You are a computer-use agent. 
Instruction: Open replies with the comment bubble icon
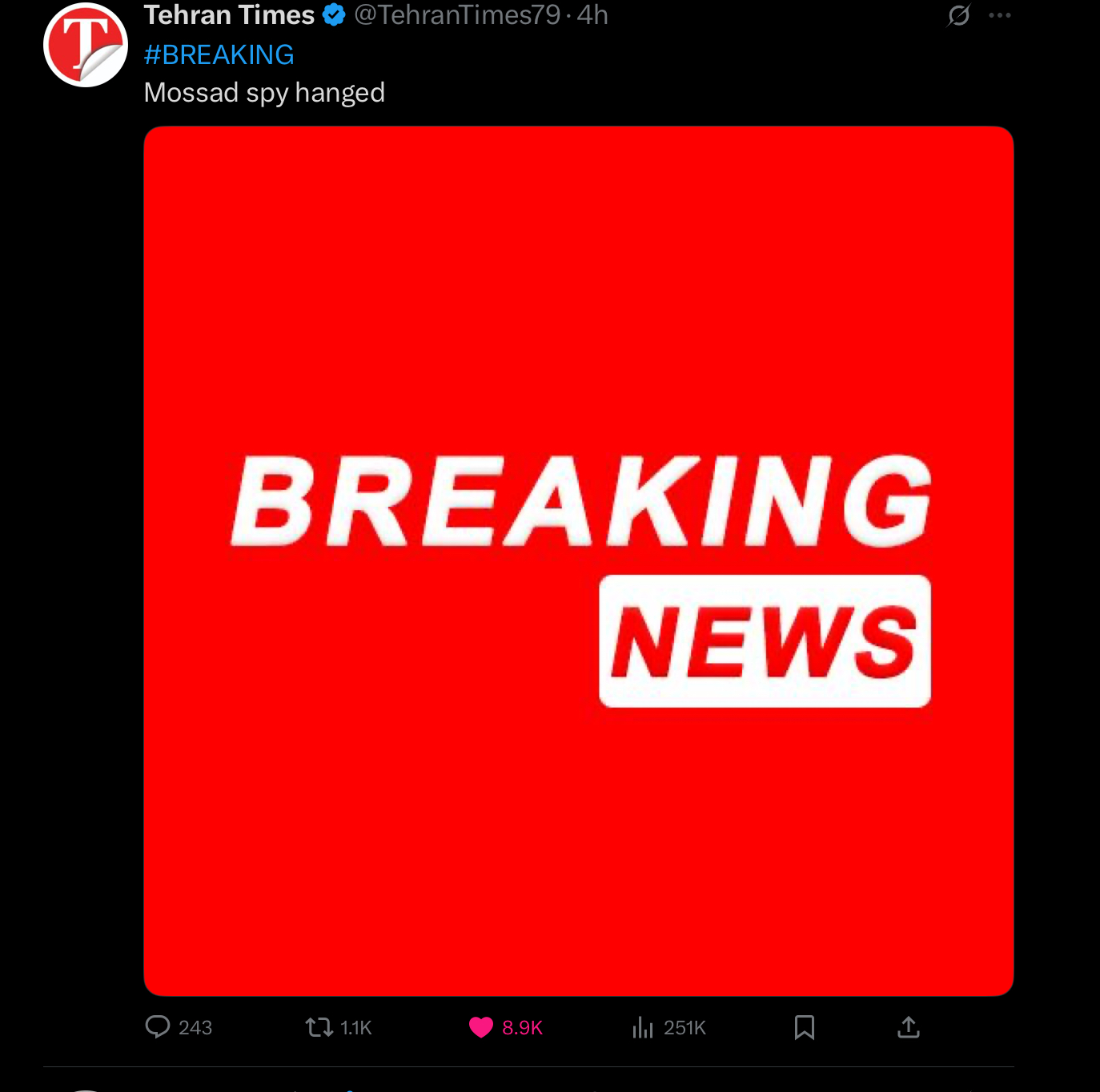158,1027
